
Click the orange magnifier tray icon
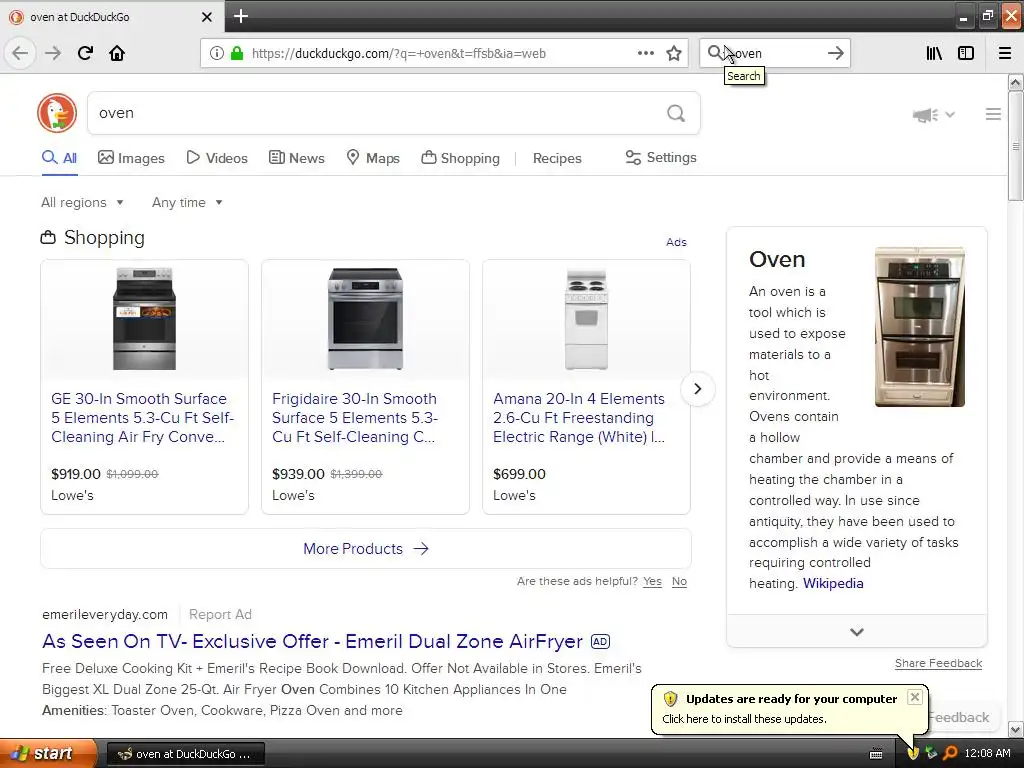pyautogui.click(x=950, y=754)
